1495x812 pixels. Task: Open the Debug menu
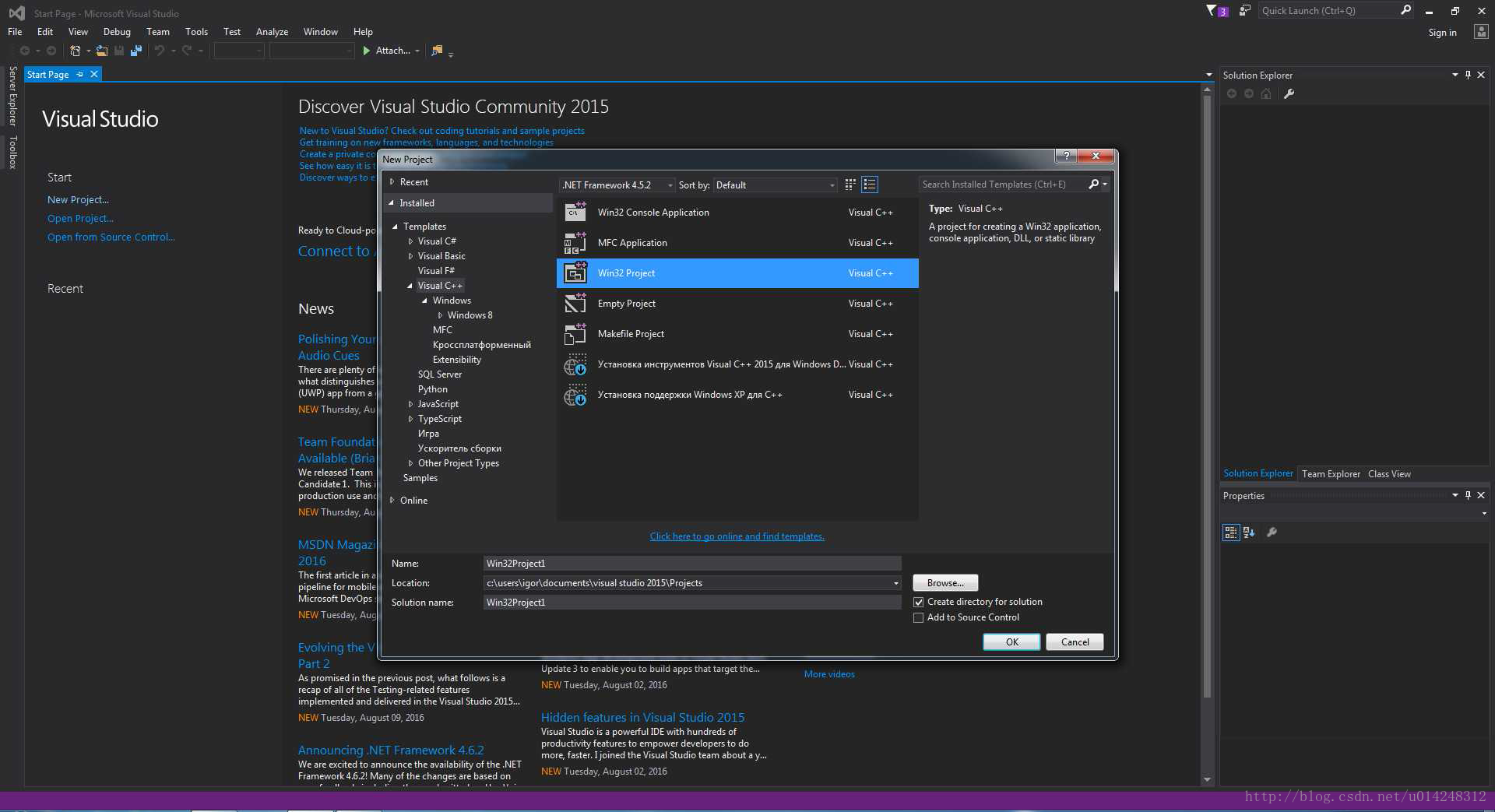117,32
